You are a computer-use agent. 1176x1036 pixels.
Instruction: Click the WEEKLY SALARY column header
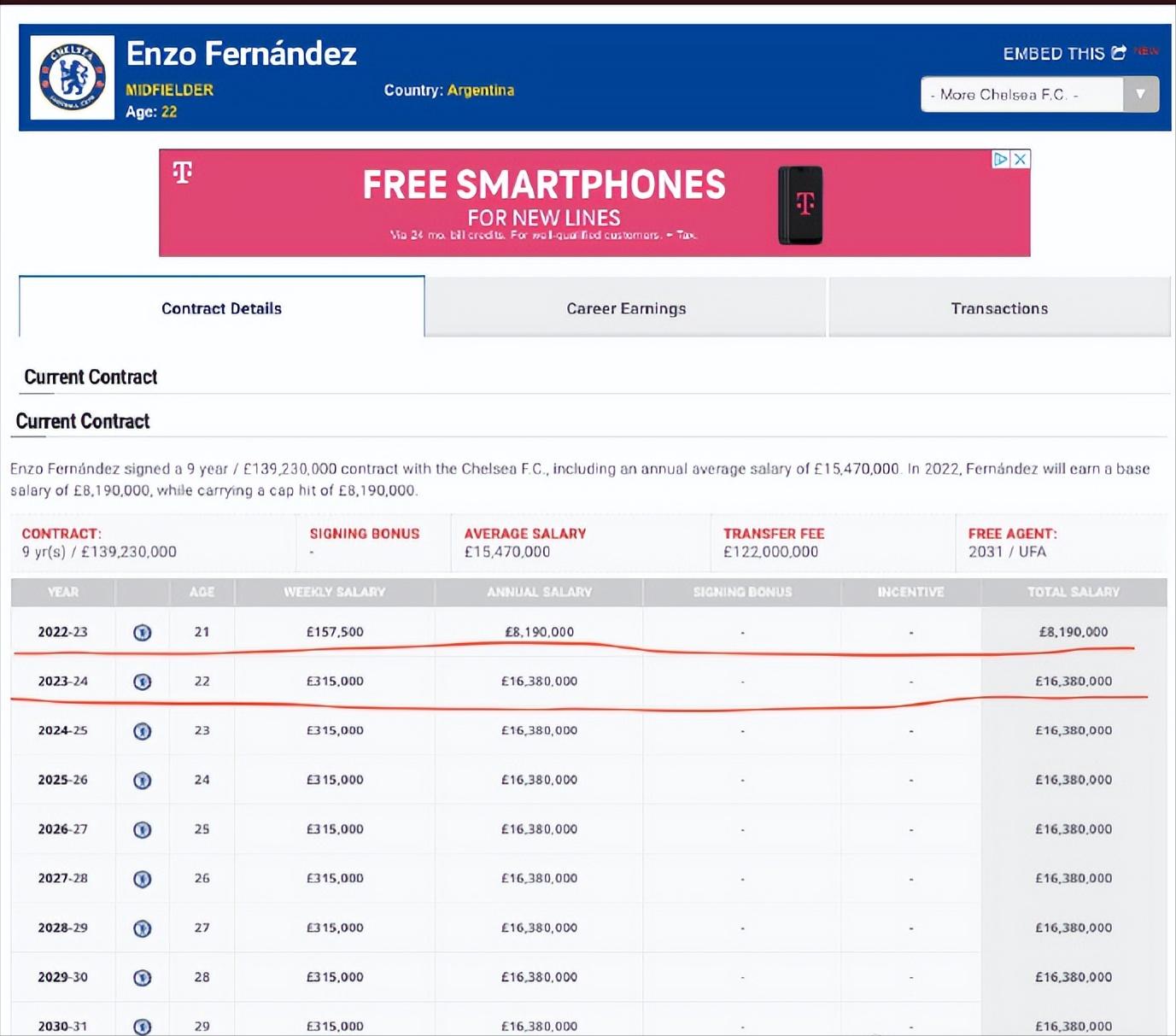coord(334,592)
